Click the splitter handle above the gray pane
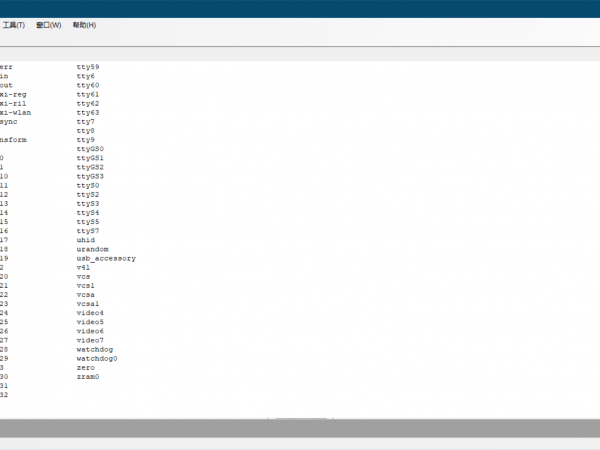This screenshot has height=450, width=600. [300, 418]
